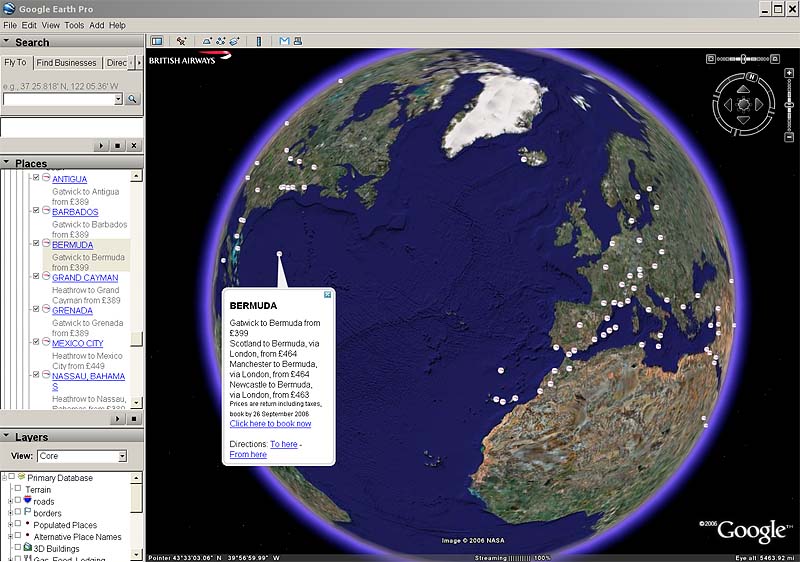Click the Add Image Overlay toolbar icon
Image resolution: width=800 pixels, height=562 pixels.
point(234,41)
